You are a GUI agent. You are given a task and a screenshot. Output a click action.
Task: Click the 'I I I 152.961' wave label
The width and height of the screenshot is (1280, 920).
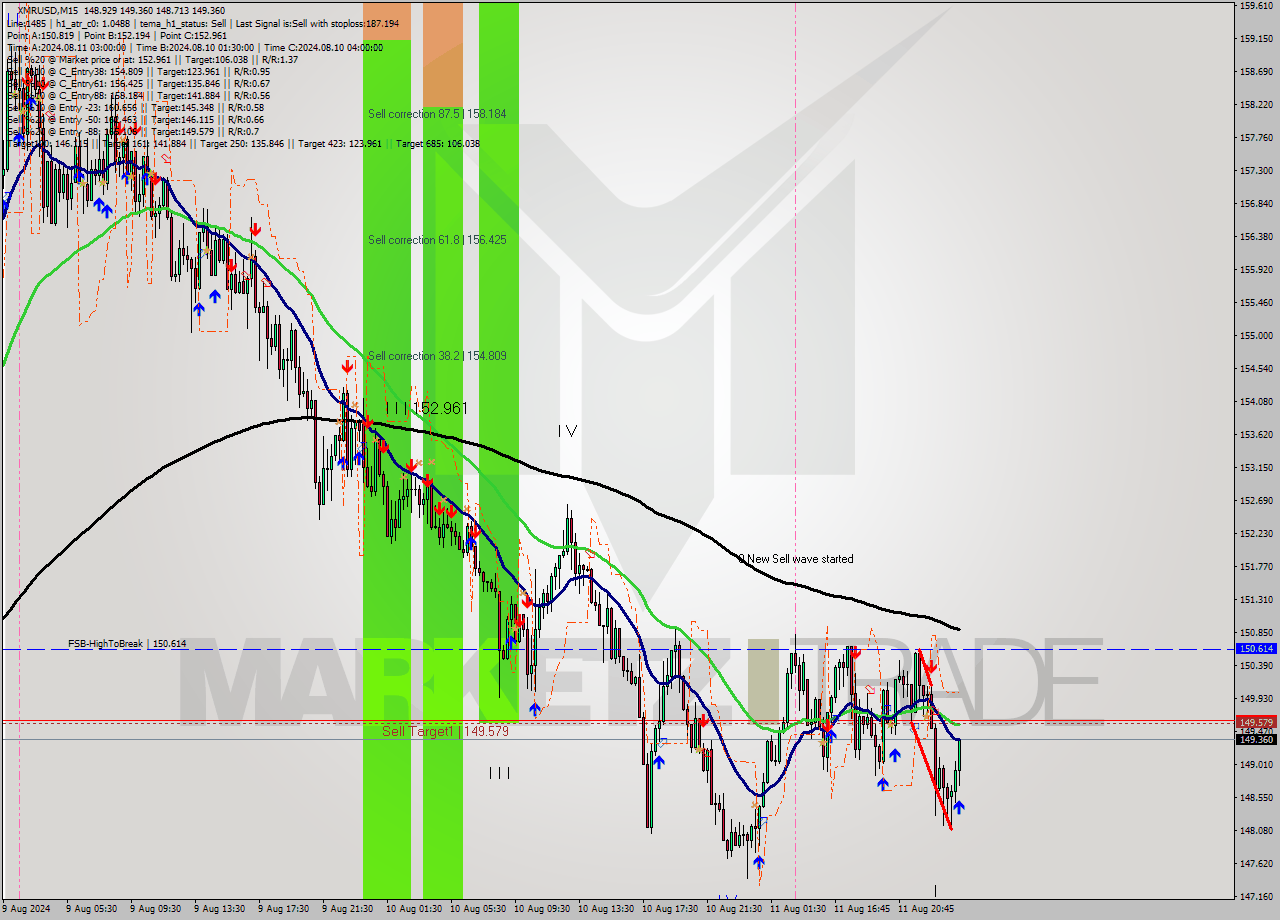(427, 408)
